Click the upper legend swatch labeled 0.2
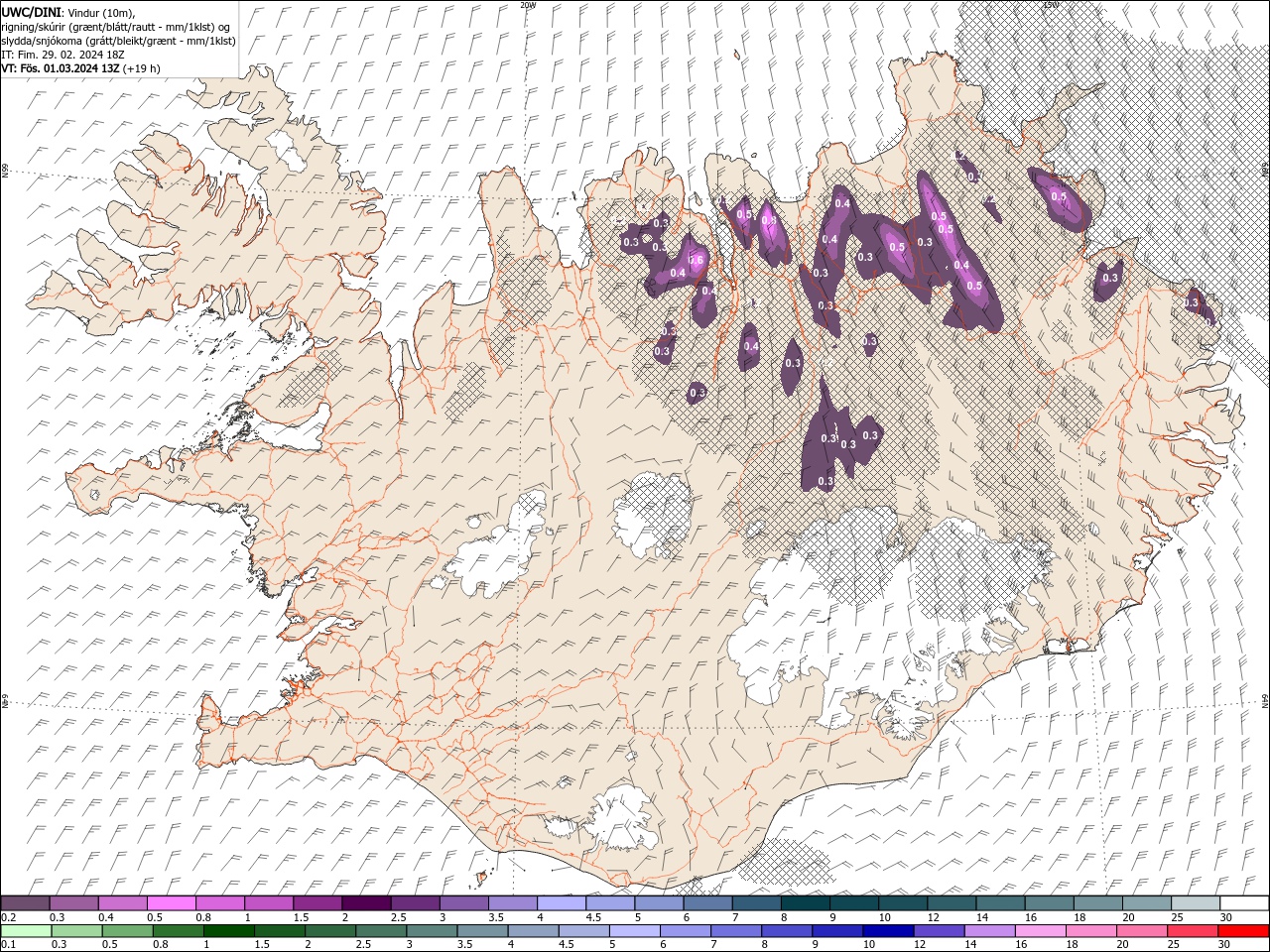 click(x=25, y=903)
